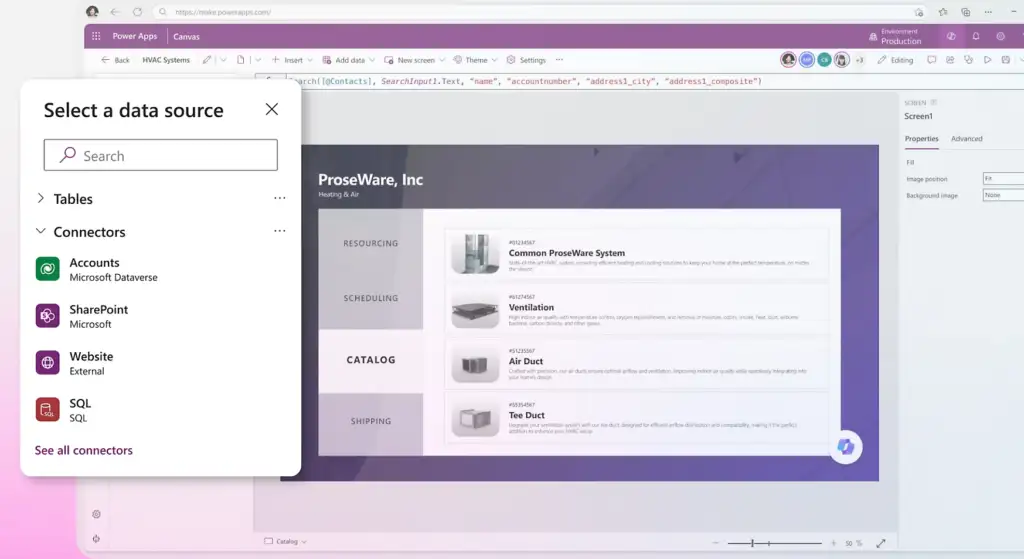Select the Air Duct product image
The image size is (1024, 559).
coord(475,365)
